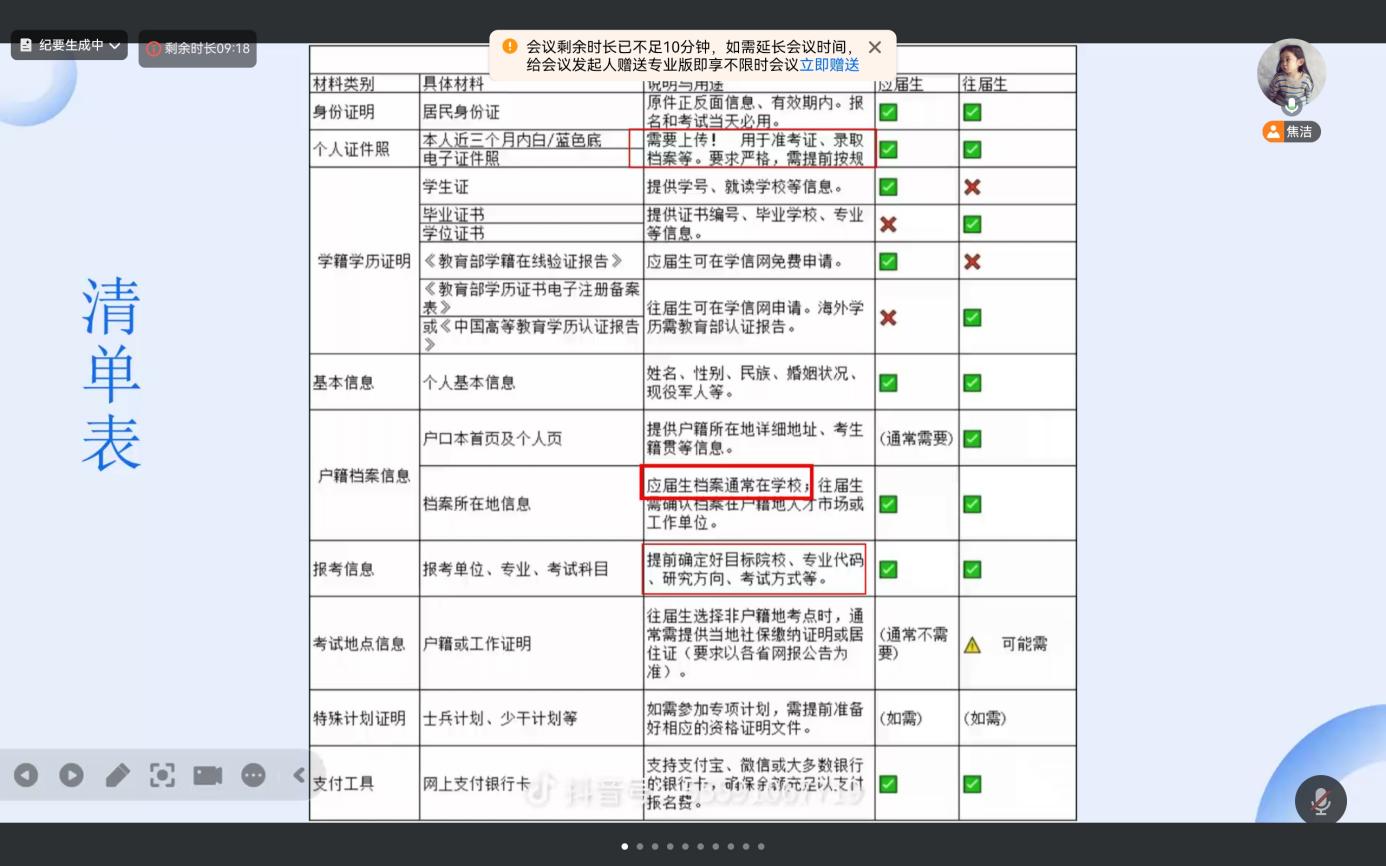Collapse the bottom-left toolbar using the chevron

coord(298,775)
